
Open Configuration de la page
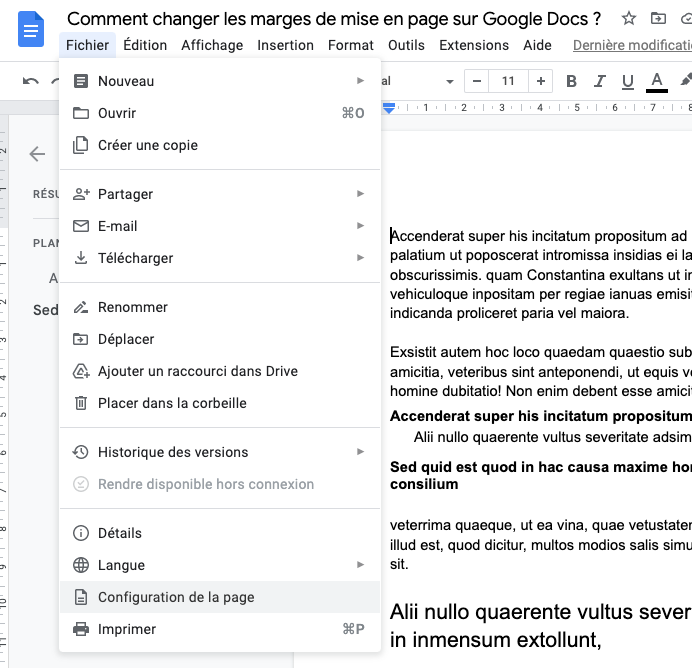(220, 597)
